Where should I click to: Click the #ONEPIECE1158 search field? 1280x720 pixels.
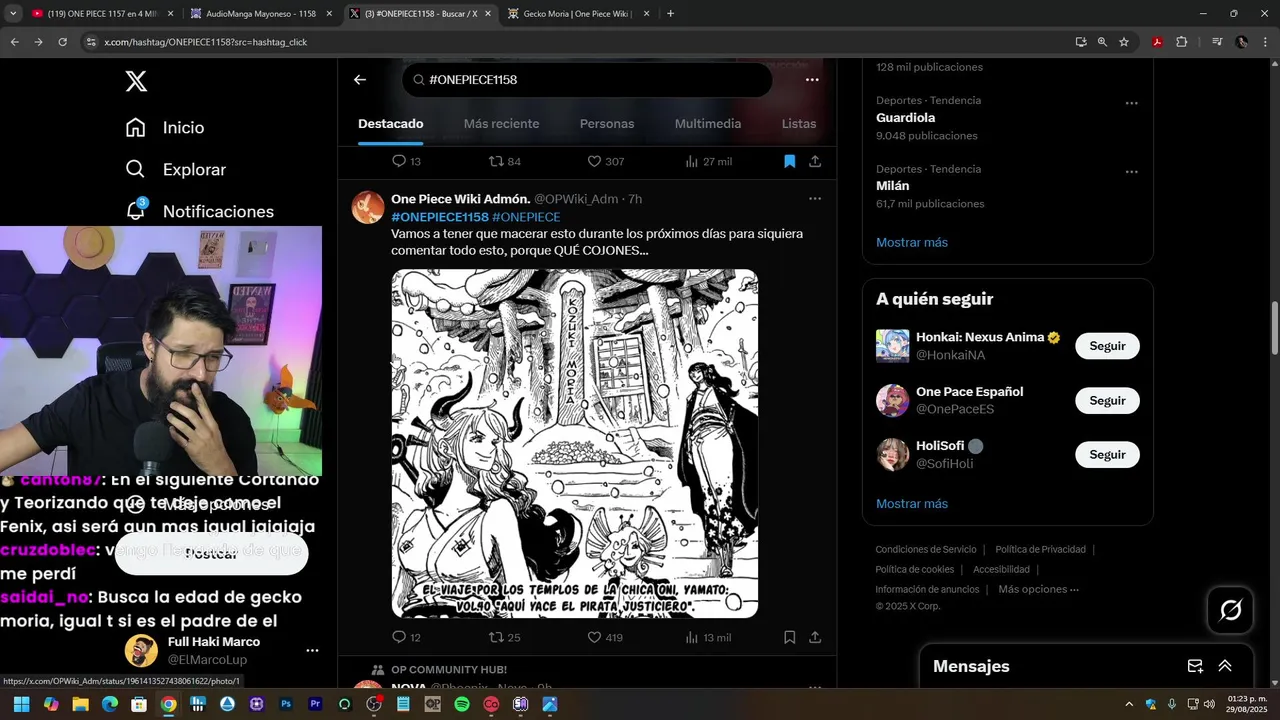pyautogui.click(x=587, y=80)
